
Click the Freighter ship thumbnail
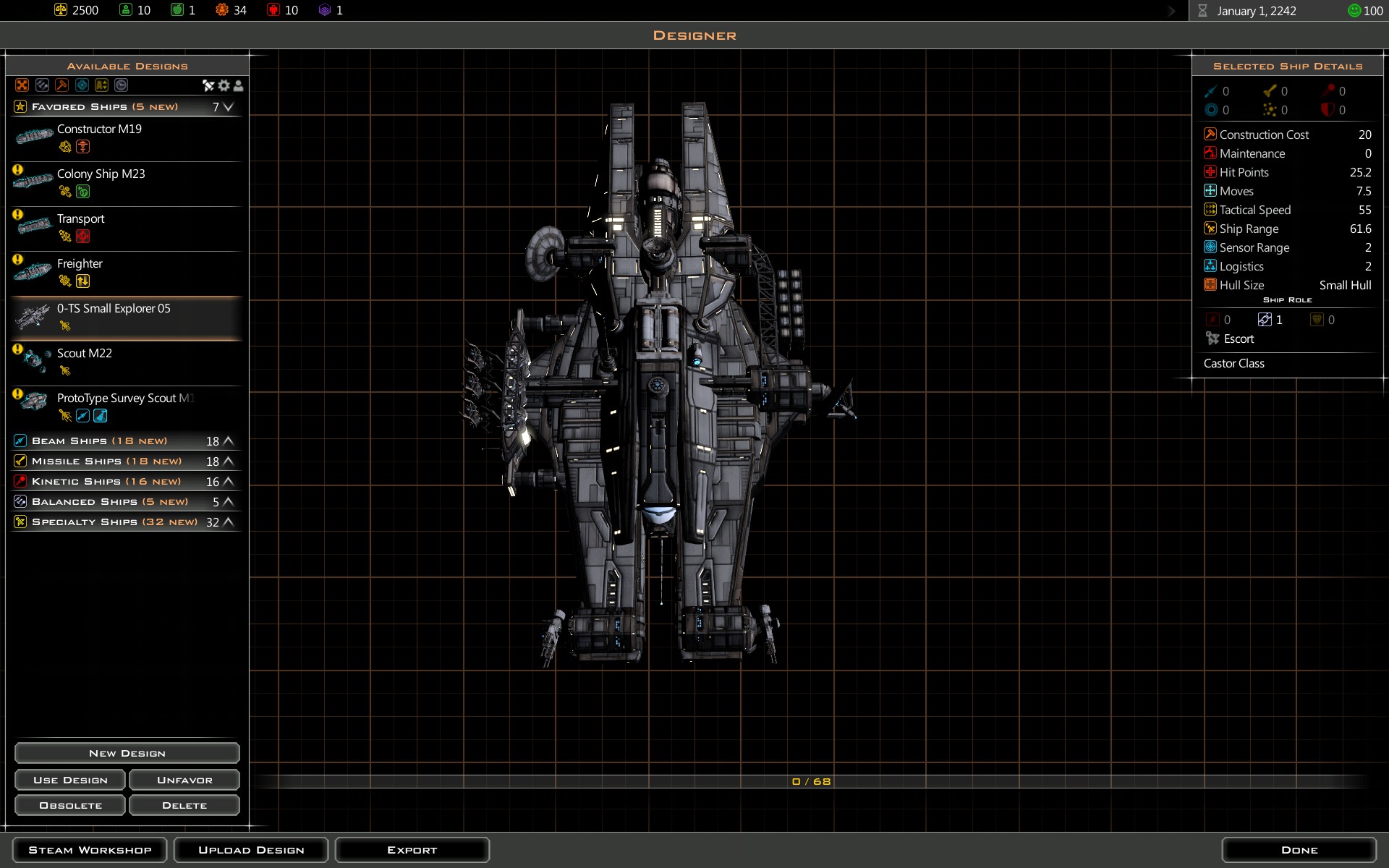[33, 273]
